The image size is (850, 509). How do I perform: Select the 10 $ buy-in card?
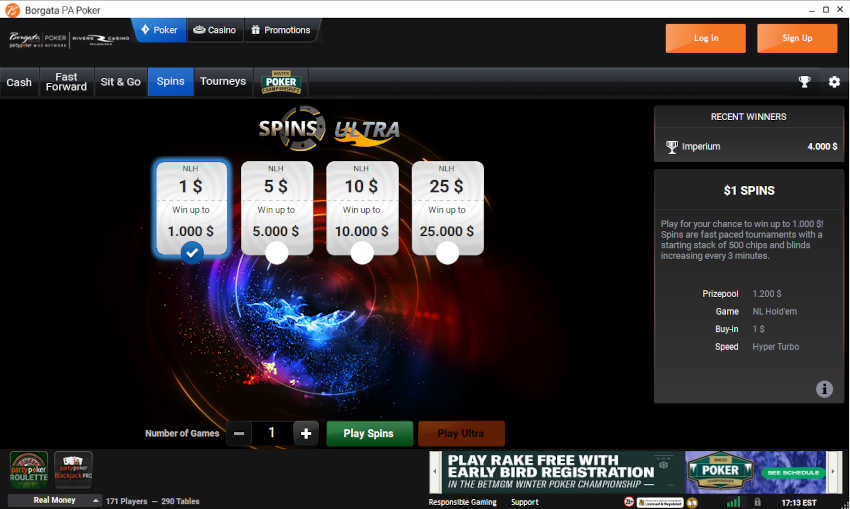[362, 208]
